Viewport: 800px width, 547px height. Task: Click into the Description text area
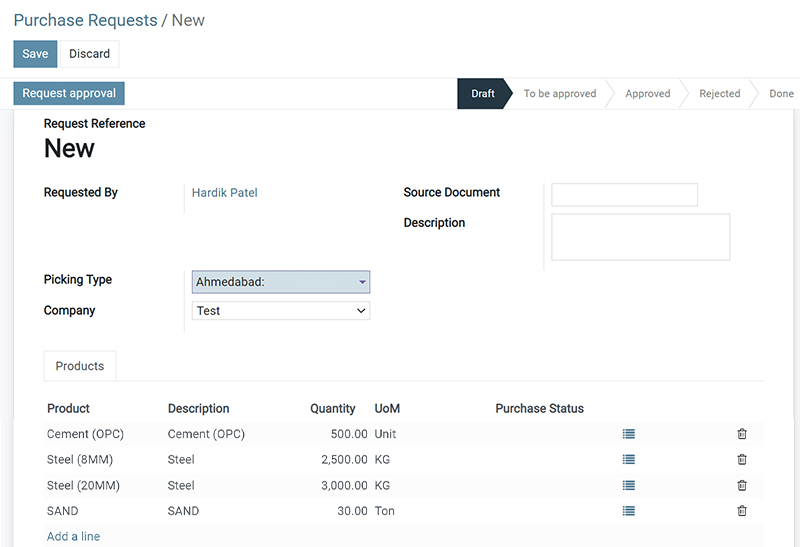point(641,237)
